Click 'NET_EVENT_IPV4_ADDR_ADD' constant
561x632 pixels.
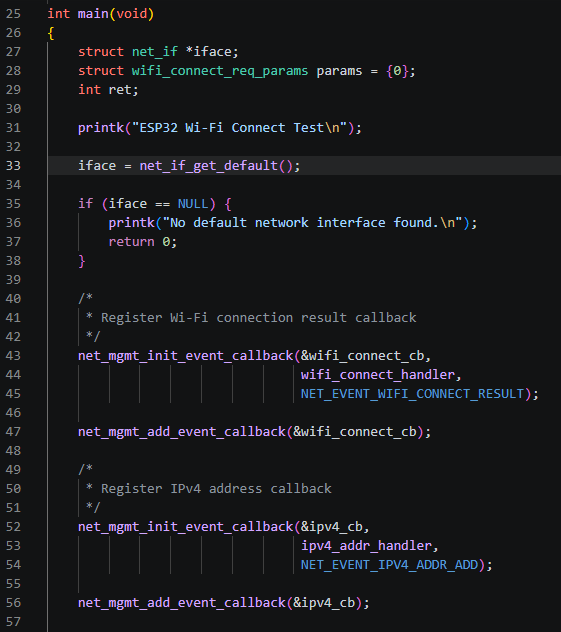click(389, 564)
